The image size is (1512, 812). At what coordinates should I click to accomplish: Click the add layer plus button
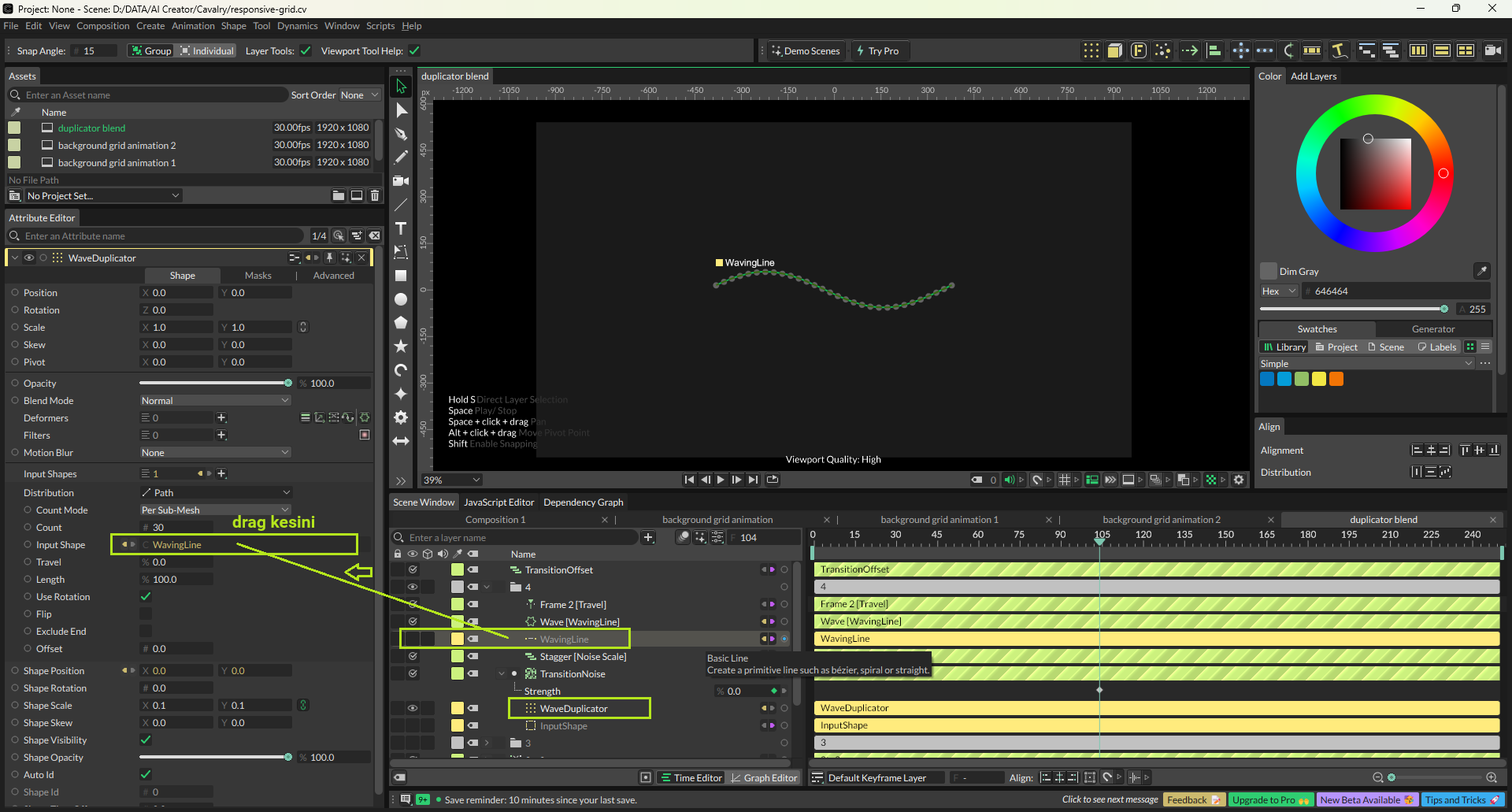[648, 538]
